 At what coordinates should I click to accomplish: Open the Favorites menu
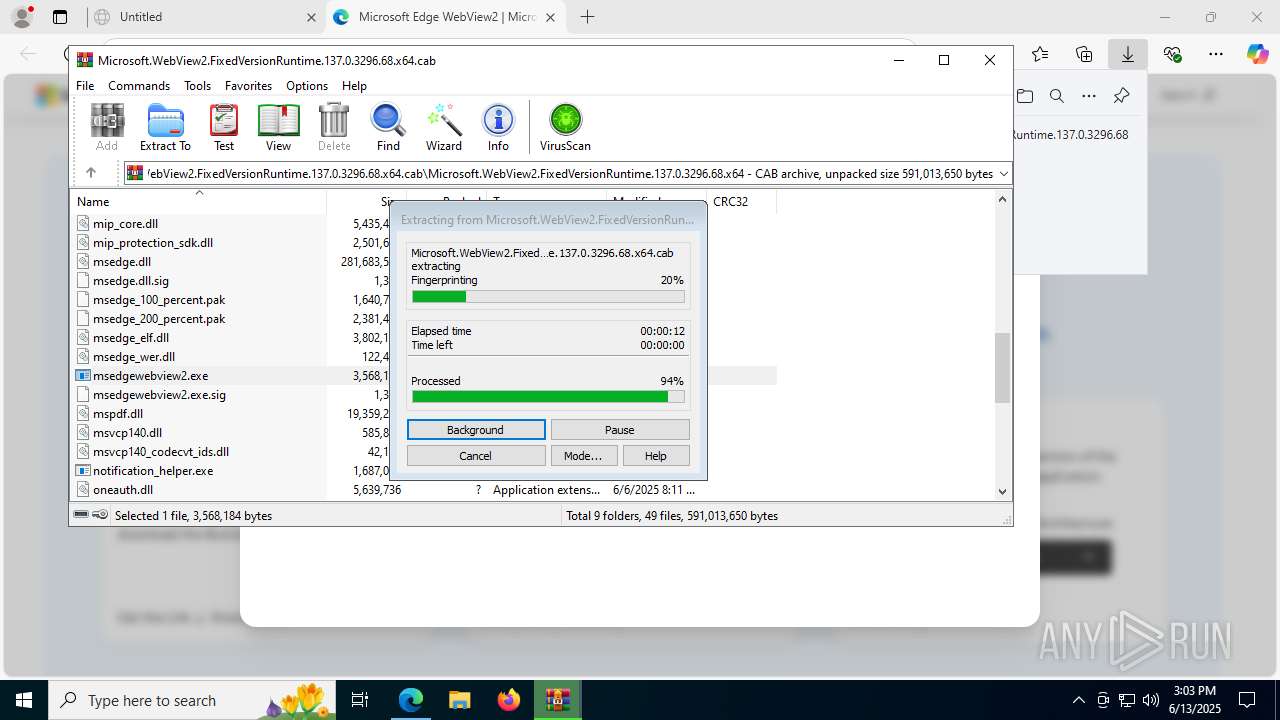248,86
